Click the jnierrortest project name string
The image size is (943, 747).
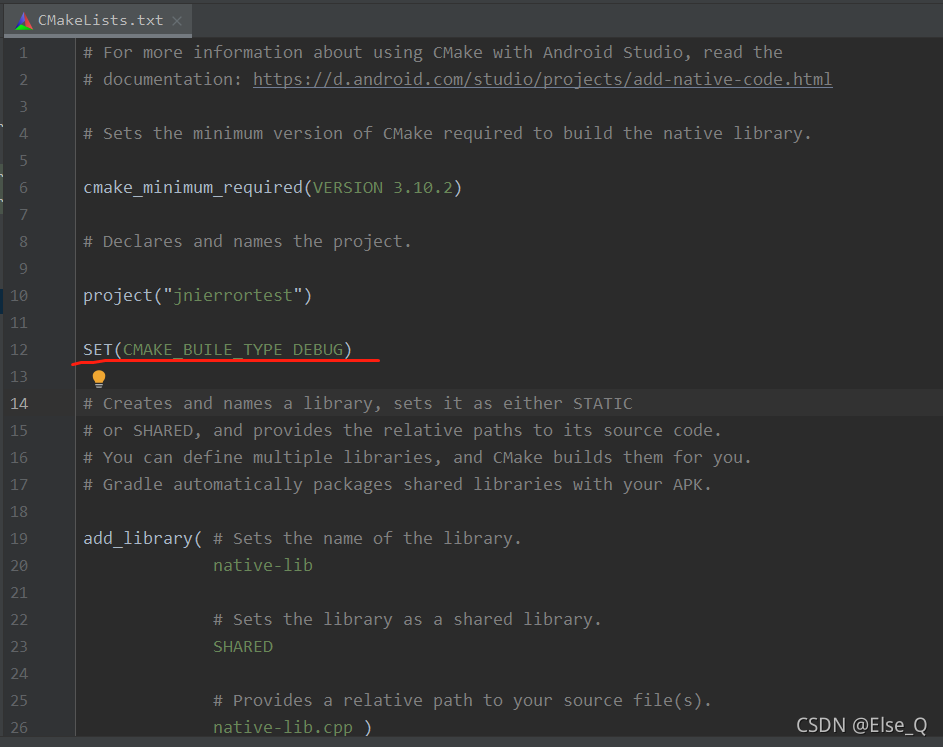point(233,295)
